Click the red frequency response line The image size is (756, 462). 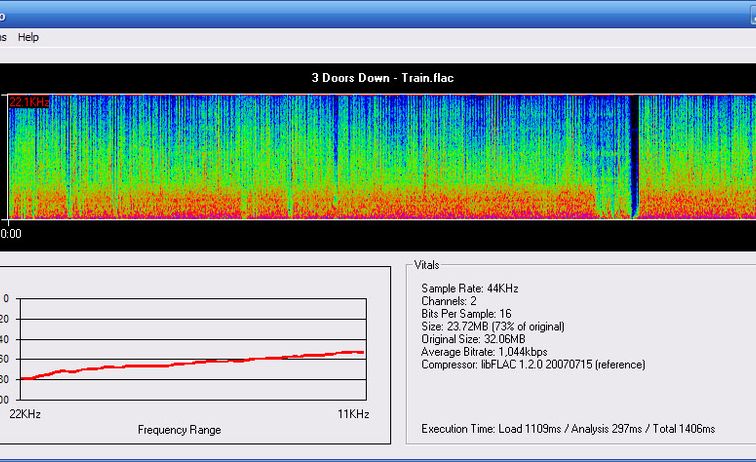200,364
